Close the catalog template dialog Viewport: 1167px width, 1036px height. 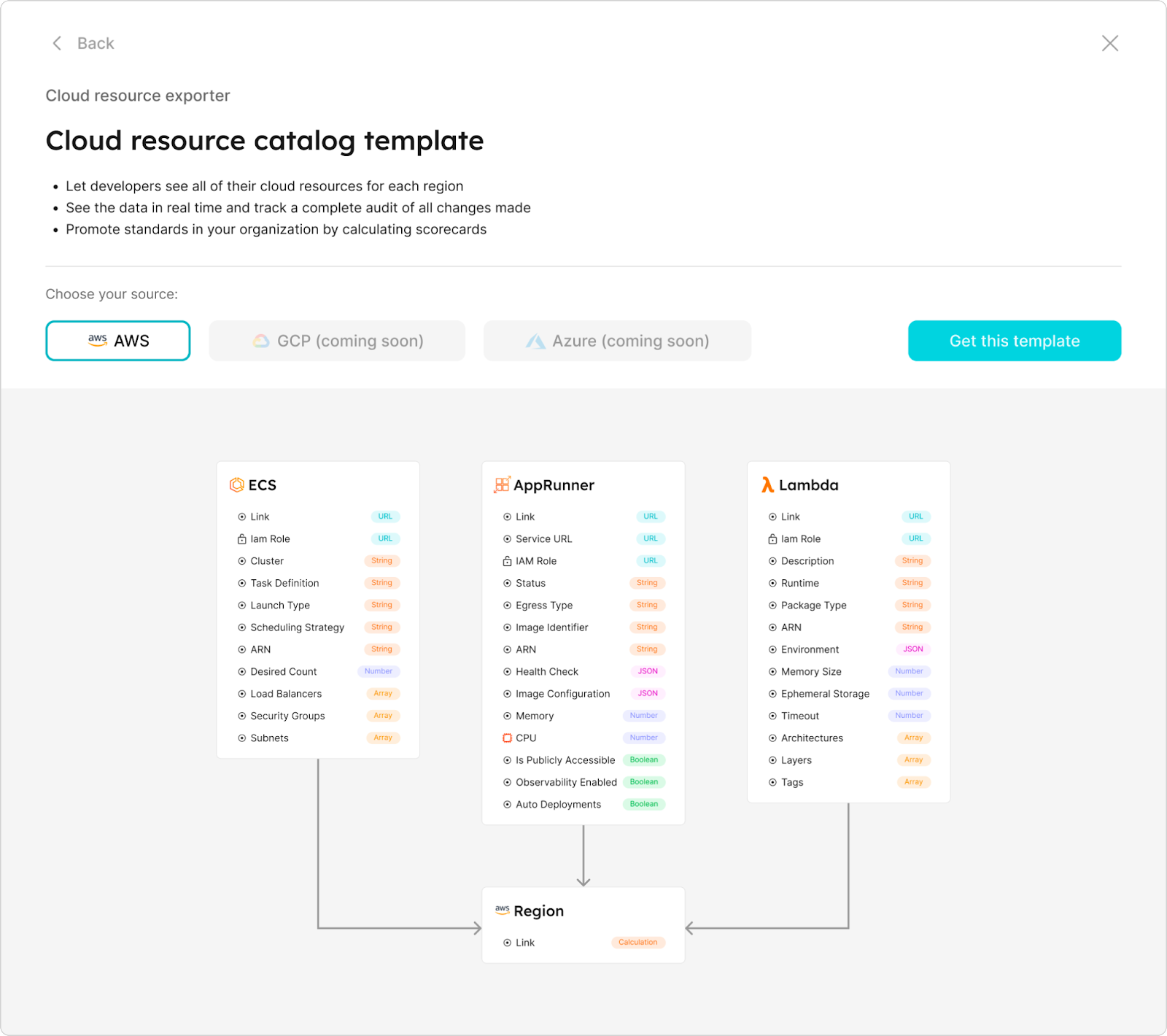[1110, 44]
